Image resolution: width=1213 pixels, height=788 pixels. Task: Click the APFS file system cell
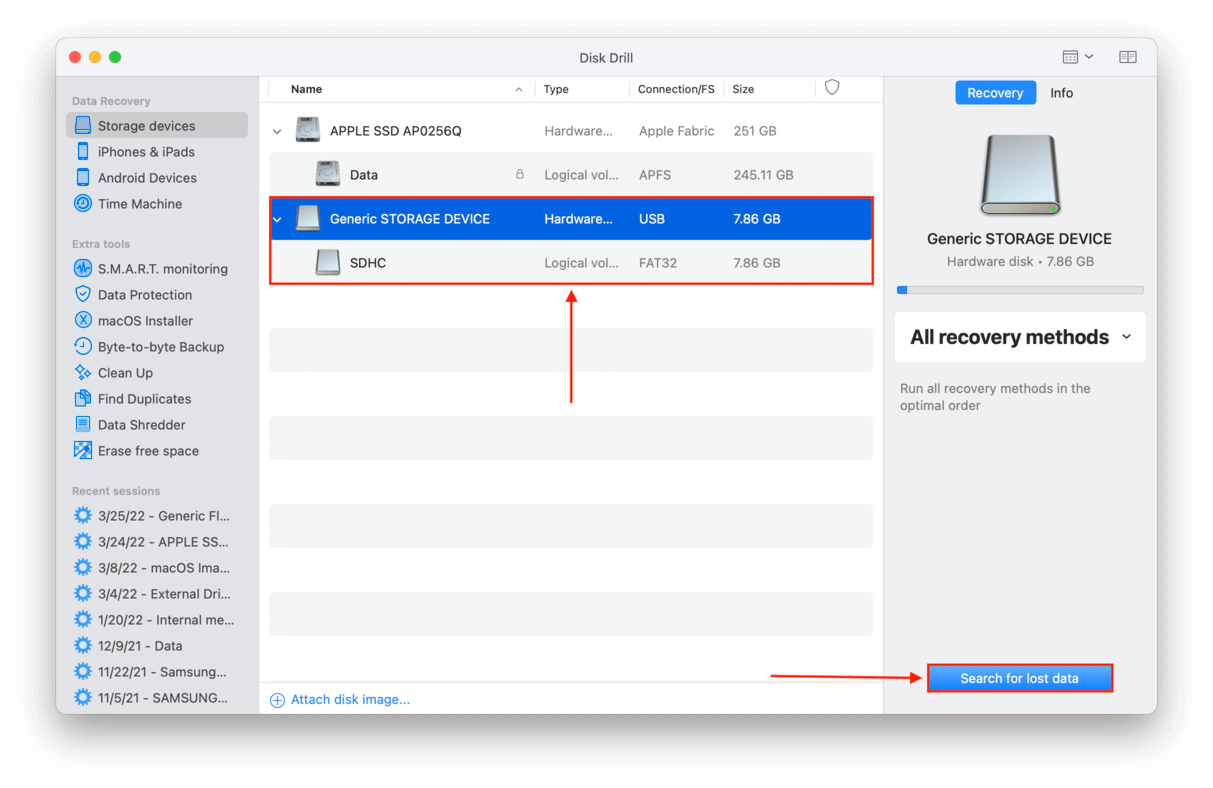click(x=653, y=175)
